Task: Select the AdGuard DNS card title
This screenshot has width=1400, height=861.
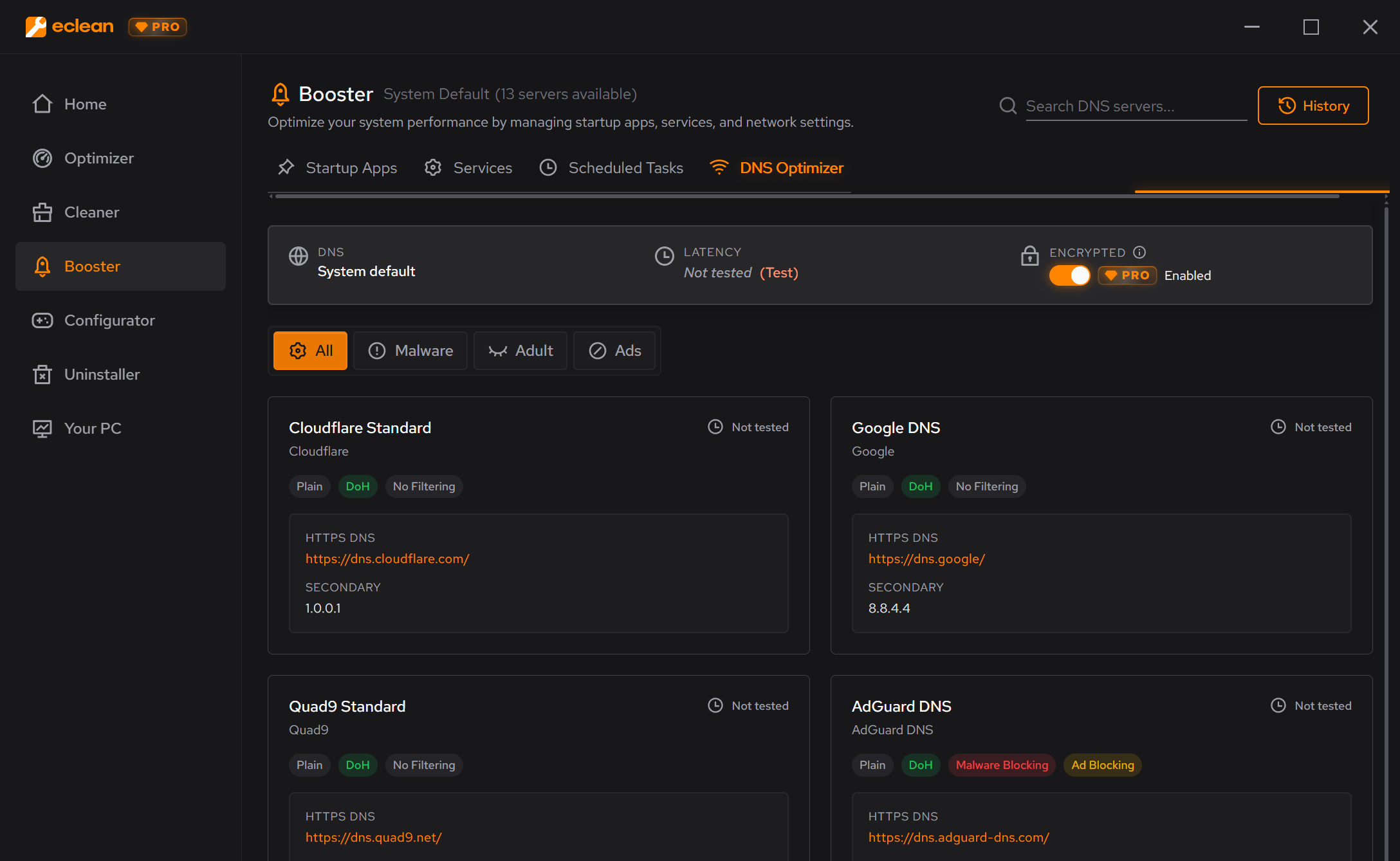Action: click(x=901, y=707)
